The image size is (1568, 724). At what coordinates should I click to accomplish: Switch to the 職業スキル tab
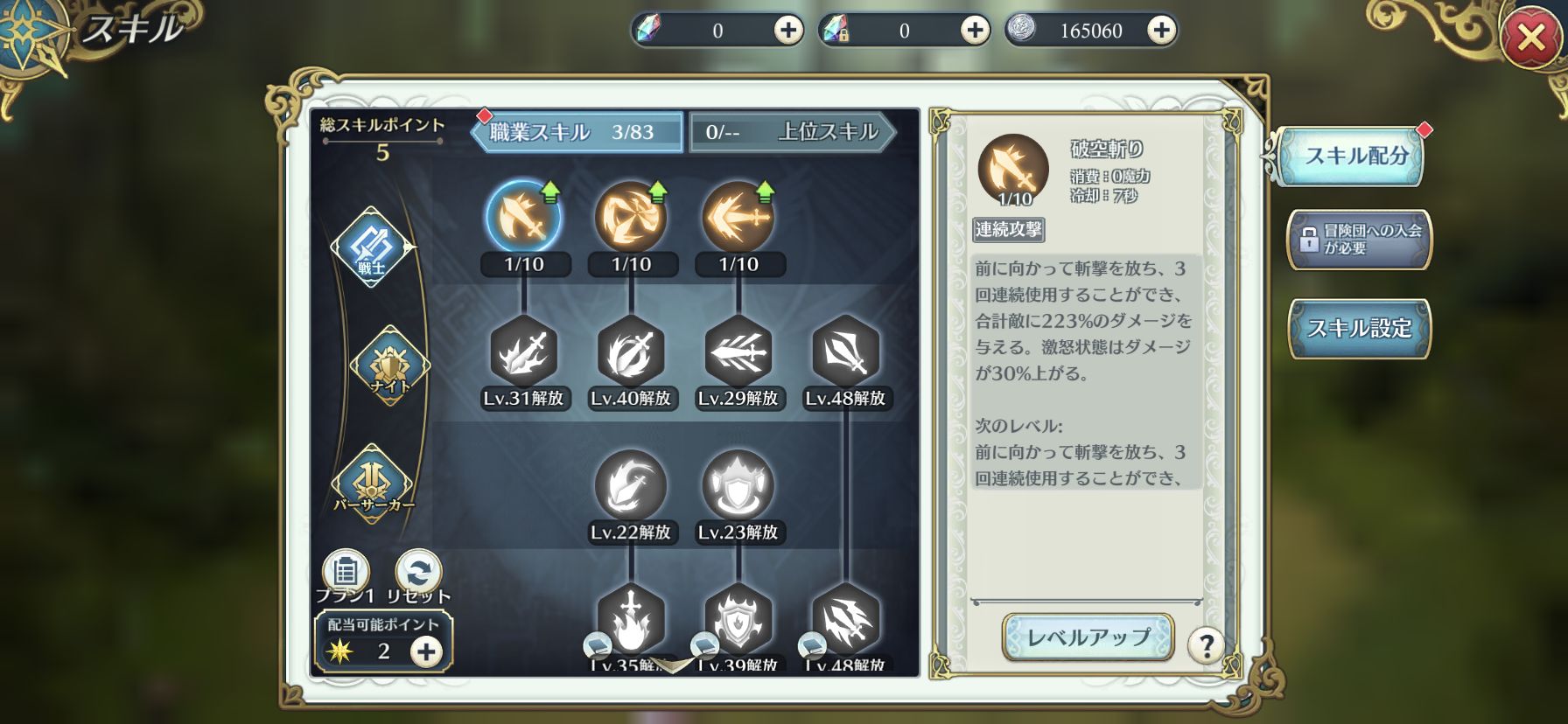[577, 132]
